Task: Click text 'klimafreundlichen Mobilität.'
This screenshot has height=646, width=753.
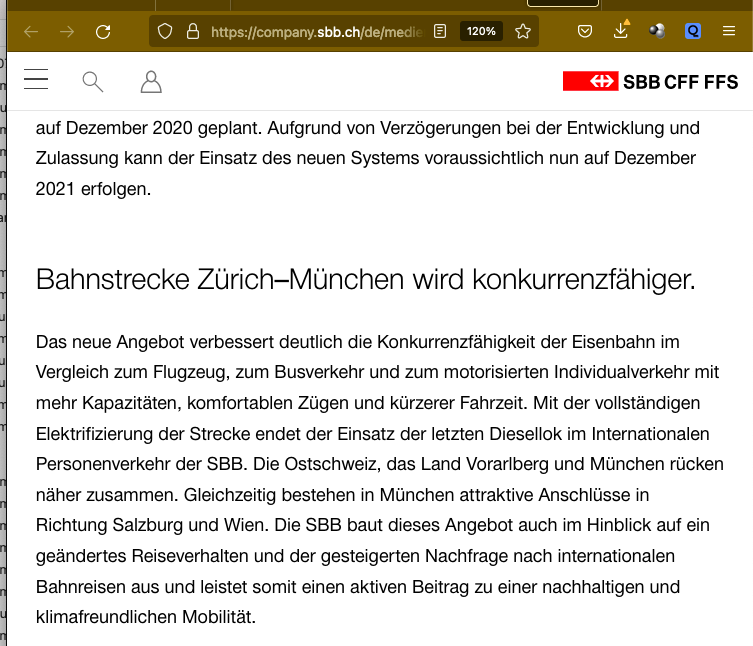Action: [146, 617]
